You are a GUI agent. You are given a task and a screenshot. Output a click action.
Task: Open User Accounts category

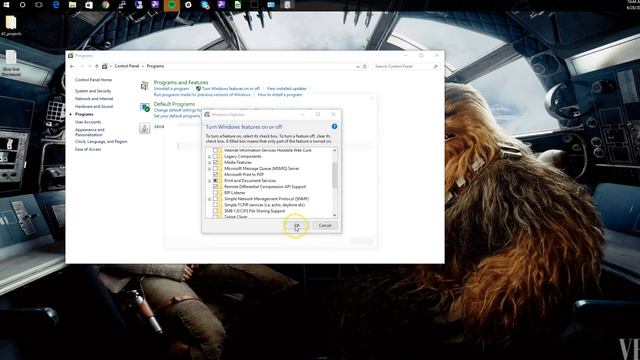pyautogui.click(x=88, y=122)
